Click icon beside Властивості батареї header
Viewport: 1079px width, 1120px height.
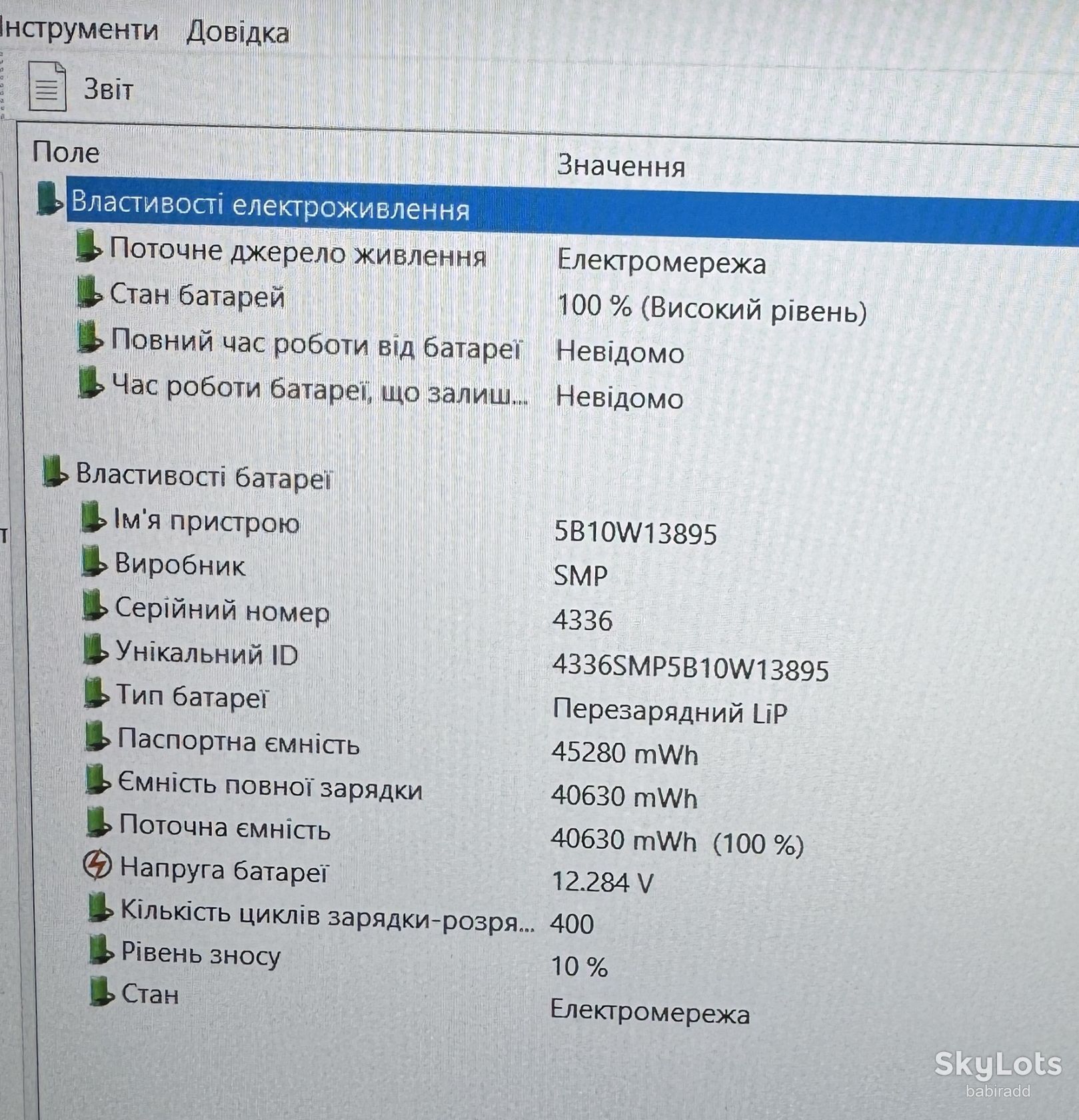55,471
